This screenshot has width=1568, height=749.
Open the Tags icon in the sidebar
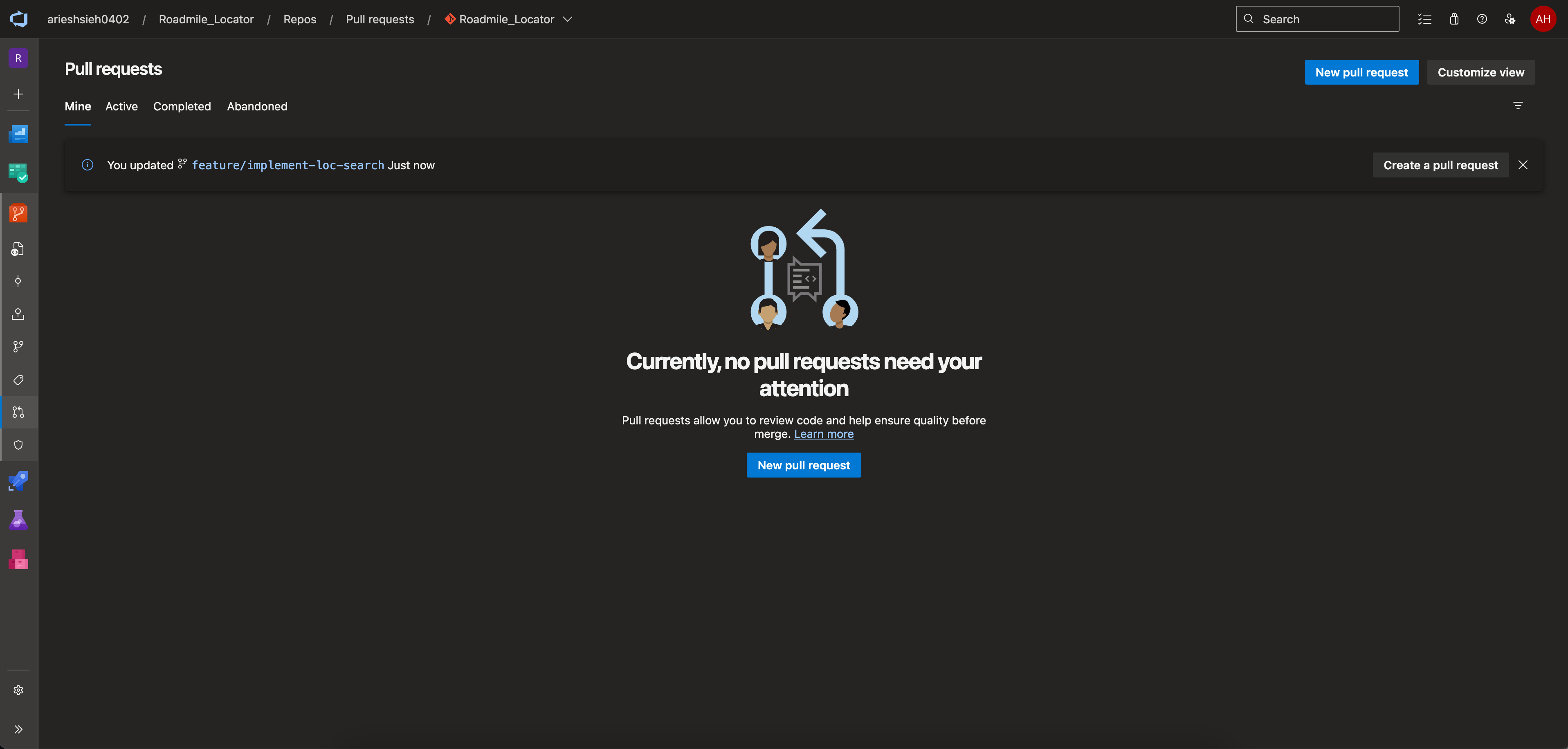(18, 380)
